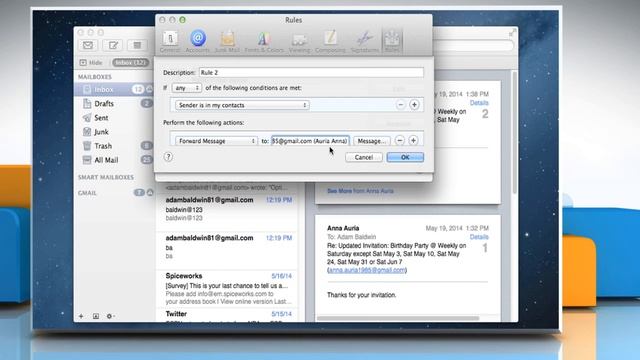Click the Description field containing Rule 2

pyautogui.click(x=311, y=73)
